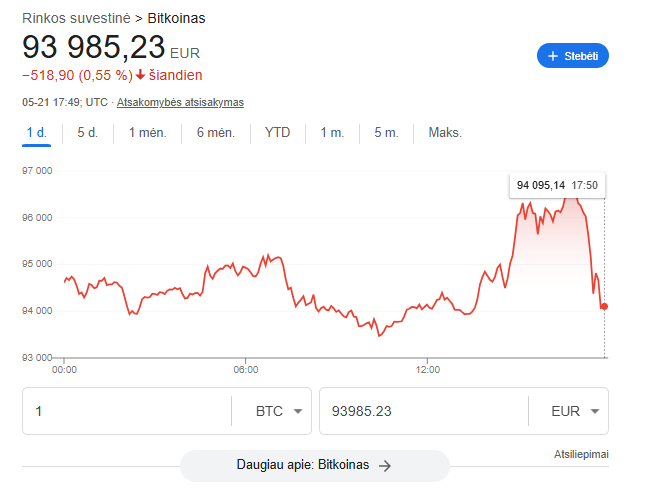Open the Rinkos suvestinė breadcrumb link
This screenshot has width=651, height=489.
point(76,18)
